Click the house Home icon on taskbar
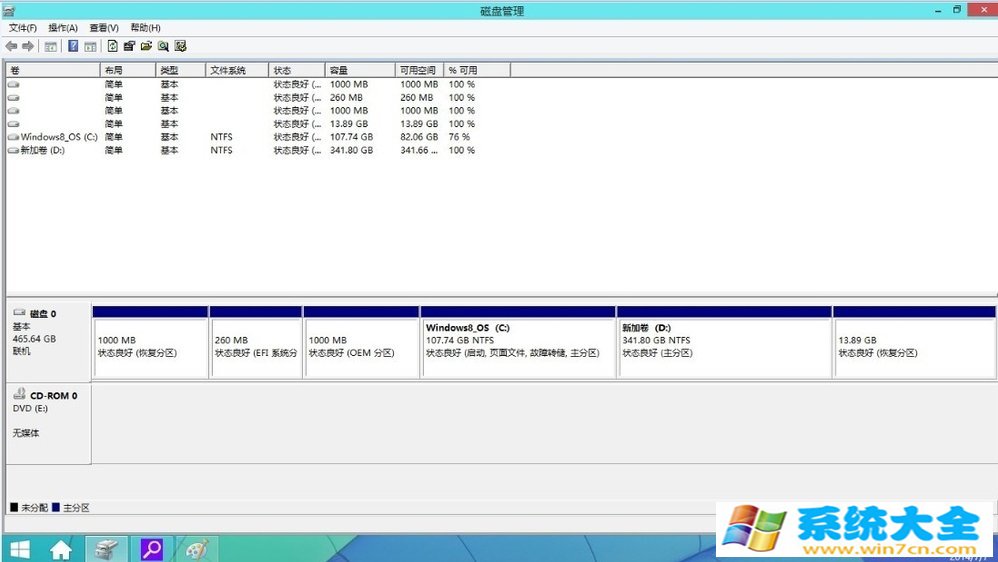The width and height of the screenshot is (998, 562). 61,550
